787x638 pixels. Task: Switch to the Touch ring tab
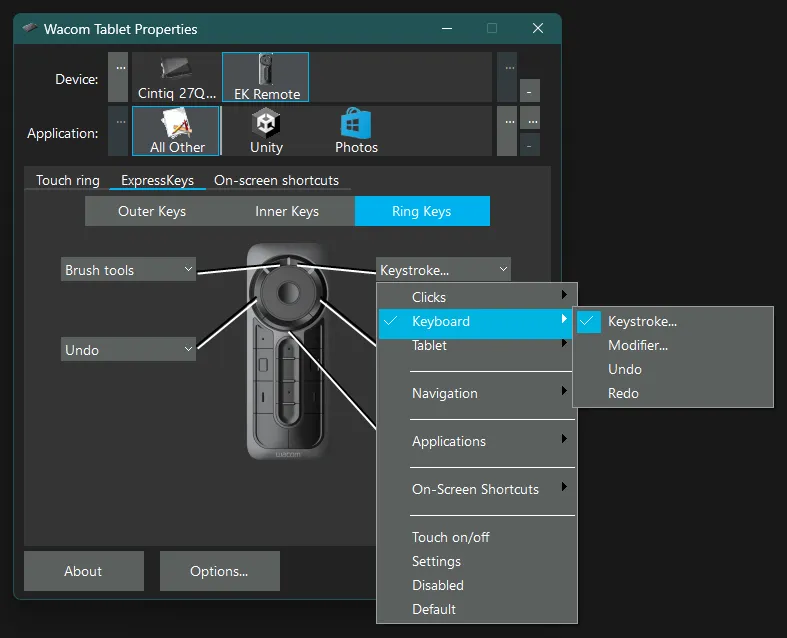(68, 180)
